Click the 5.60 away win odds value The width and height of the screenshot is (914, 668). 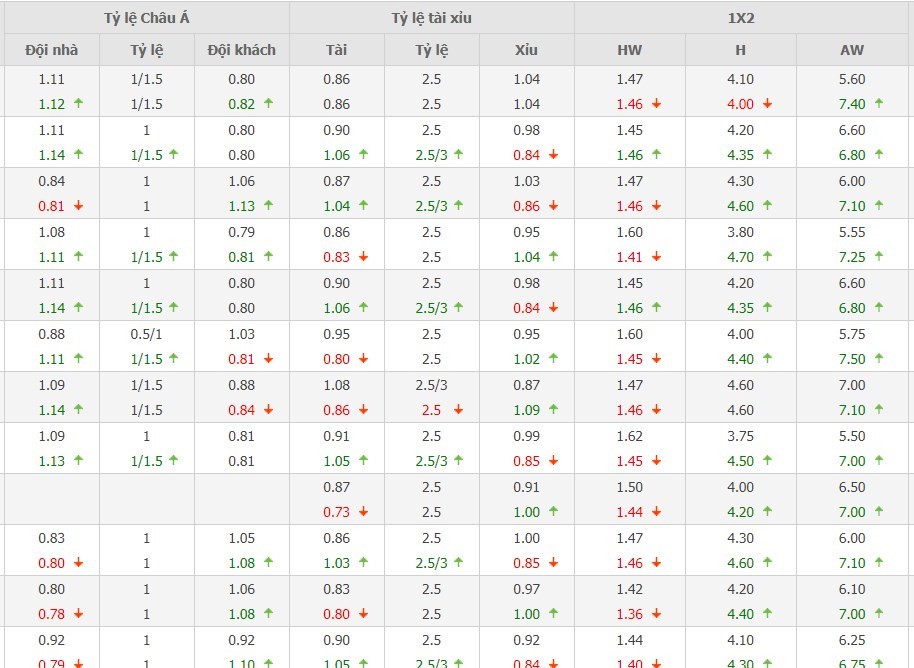(x=853, y=79)
